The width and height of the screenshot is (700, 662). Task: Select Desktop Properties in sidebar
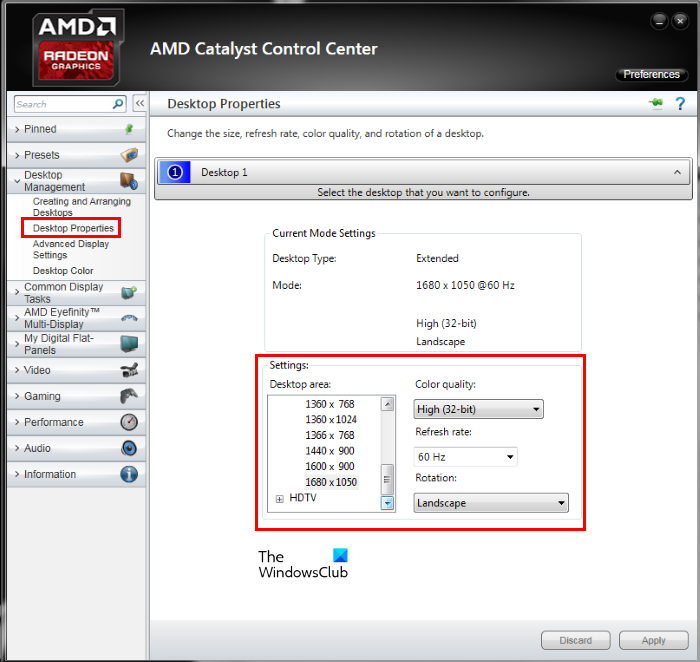click(73, 228)
